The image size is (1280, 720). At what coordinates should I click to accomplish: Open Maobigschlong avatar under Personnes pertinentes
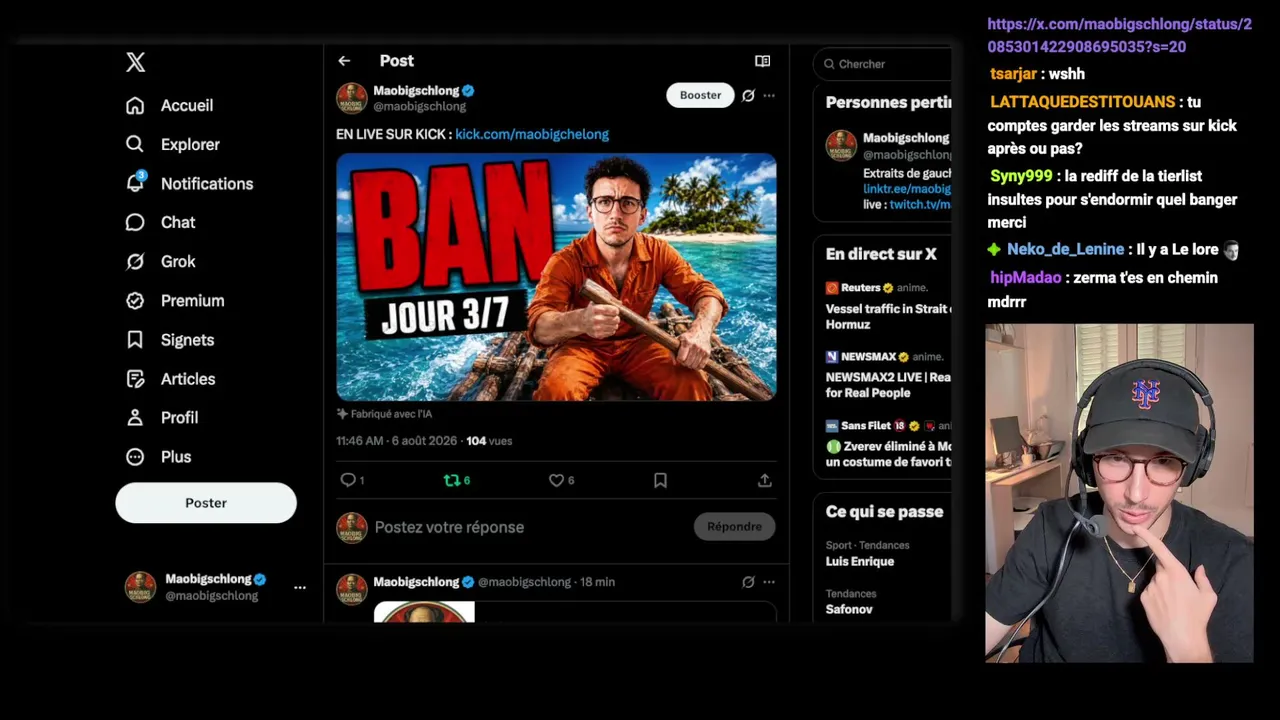(x=841, y=146)
